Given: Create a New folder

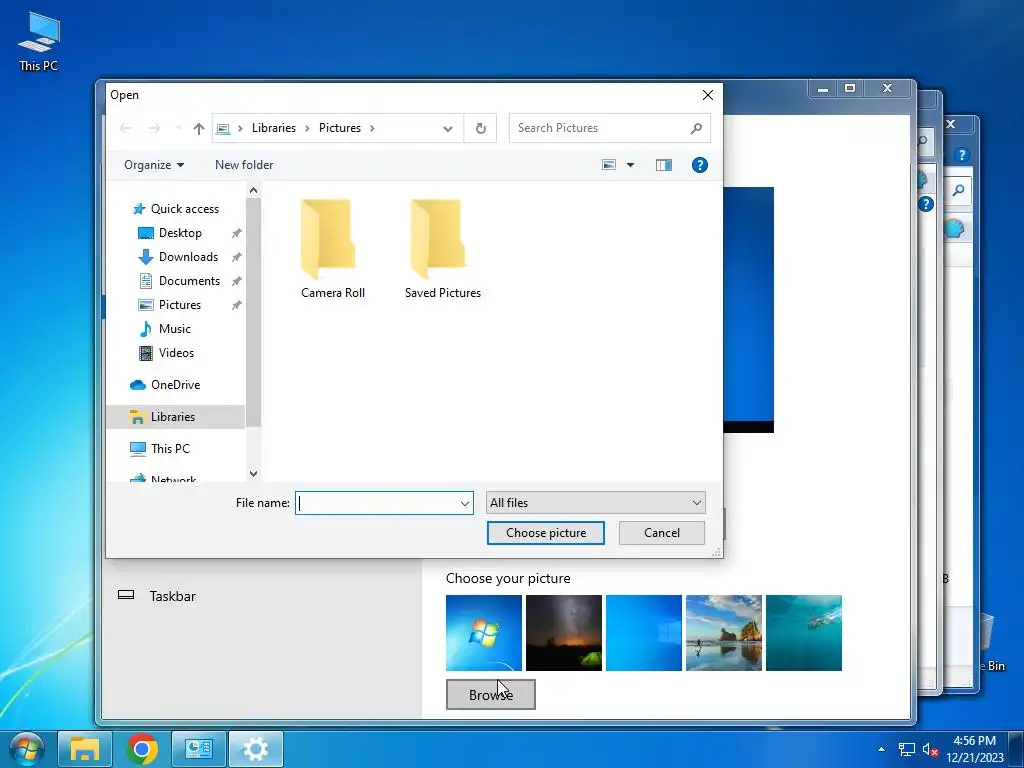Looking at the screenshot, I should pyautogui.click(x=244, y=165).
